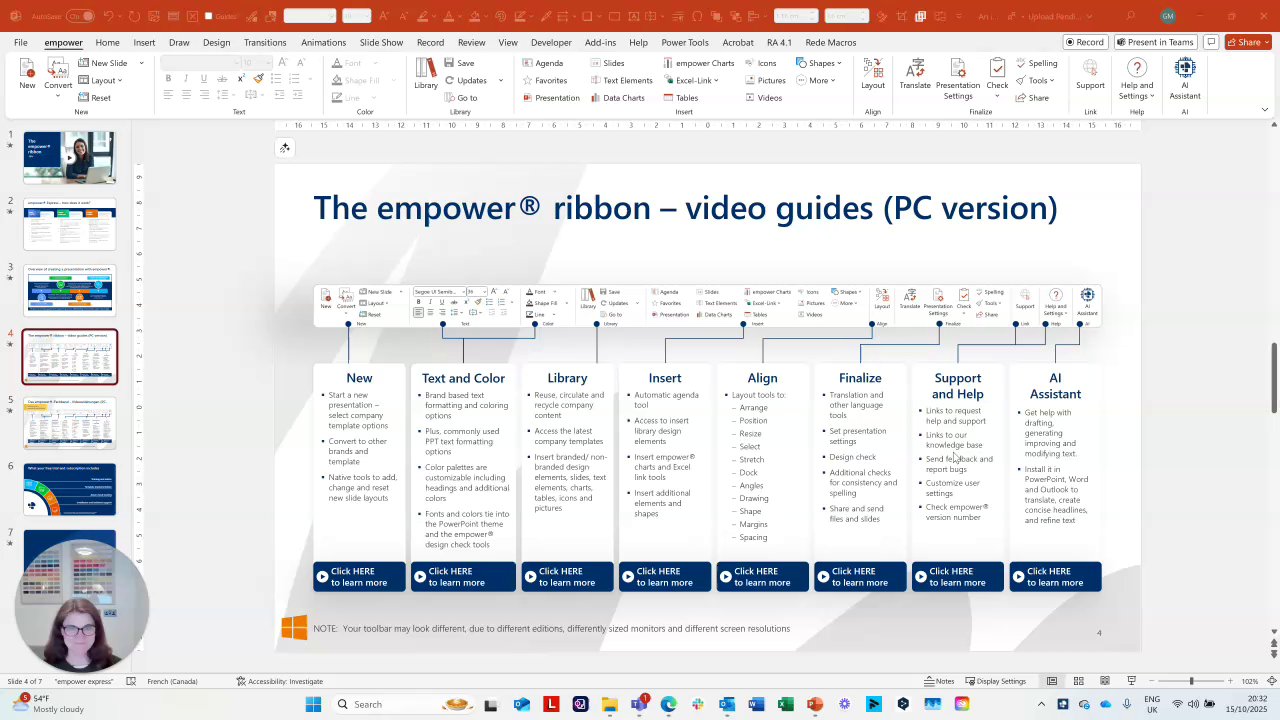
Task: Switch to the Home tab
Action: pyautogui.click(x=107, y=42)
